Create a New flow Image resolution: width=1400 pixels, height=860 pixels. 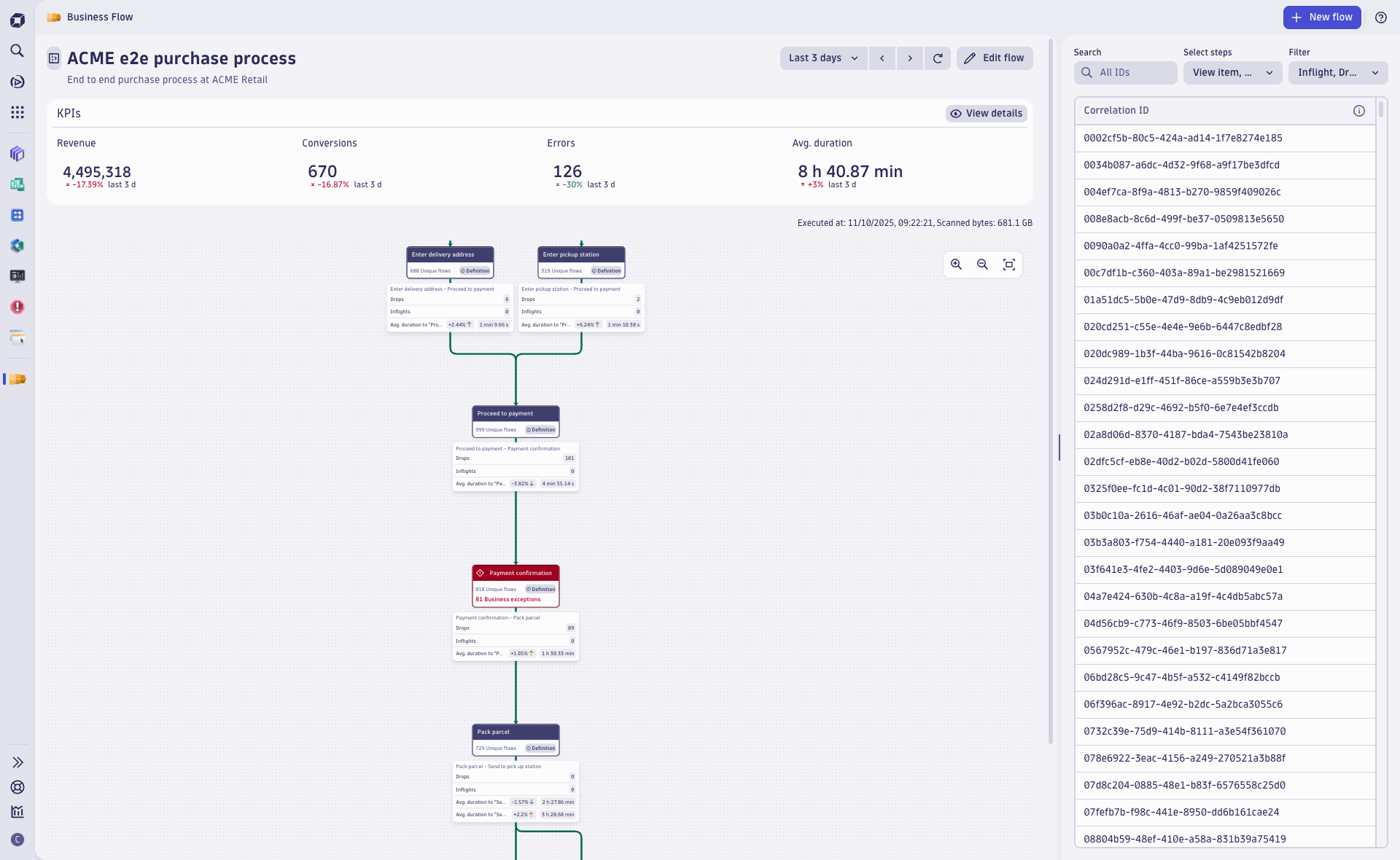coord(1321,17)
